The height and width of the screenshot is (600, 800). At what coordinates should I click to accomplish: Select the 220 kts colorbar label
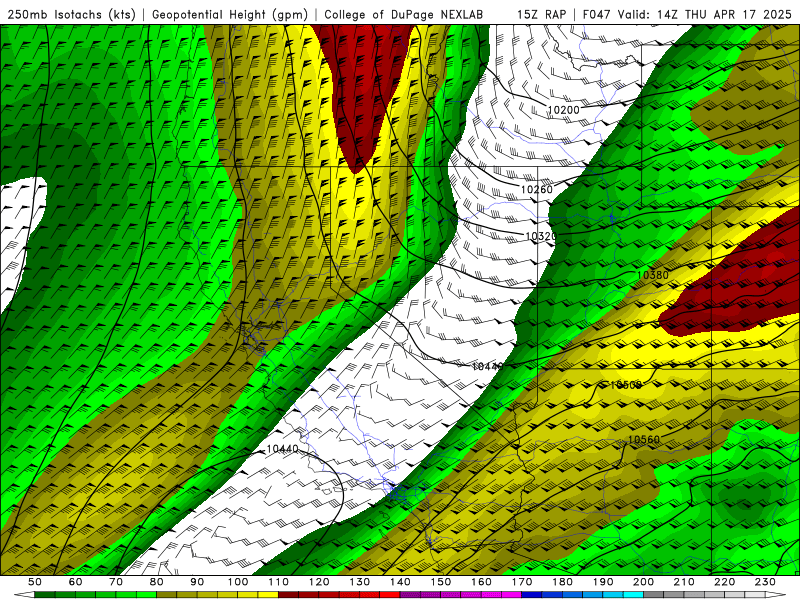point(724,582)
